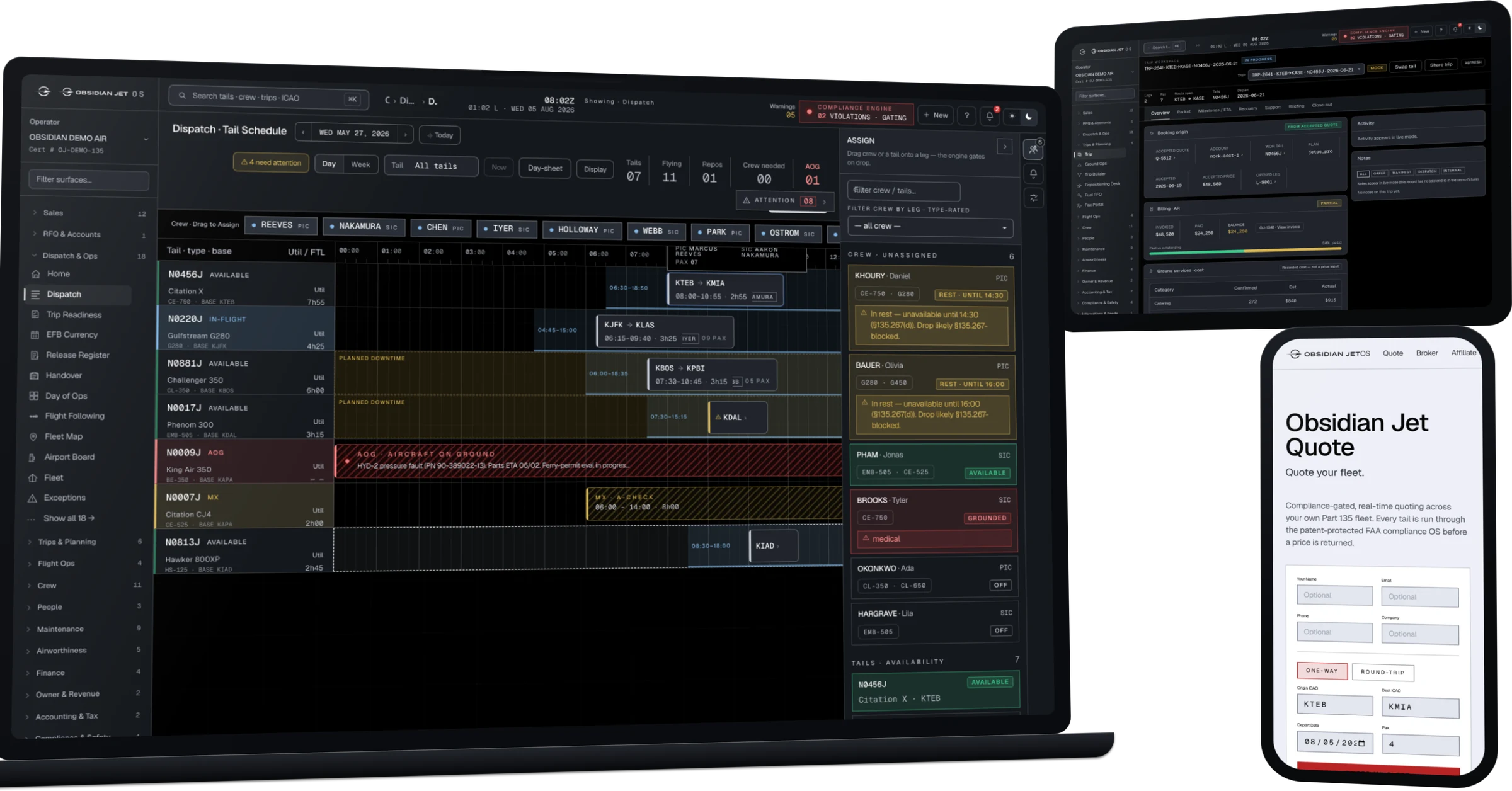Open the All tails filter dropdown

[x=431, y=166]
